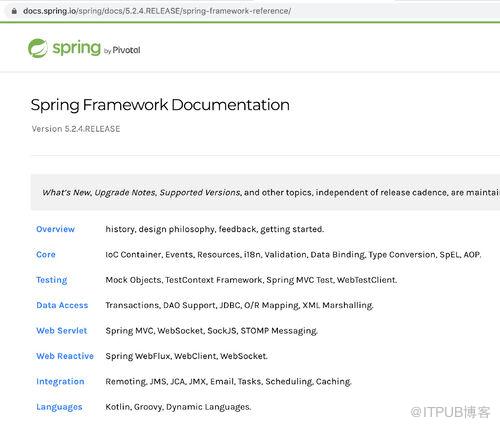Open the Web Reactive link

tap(65, 356)
